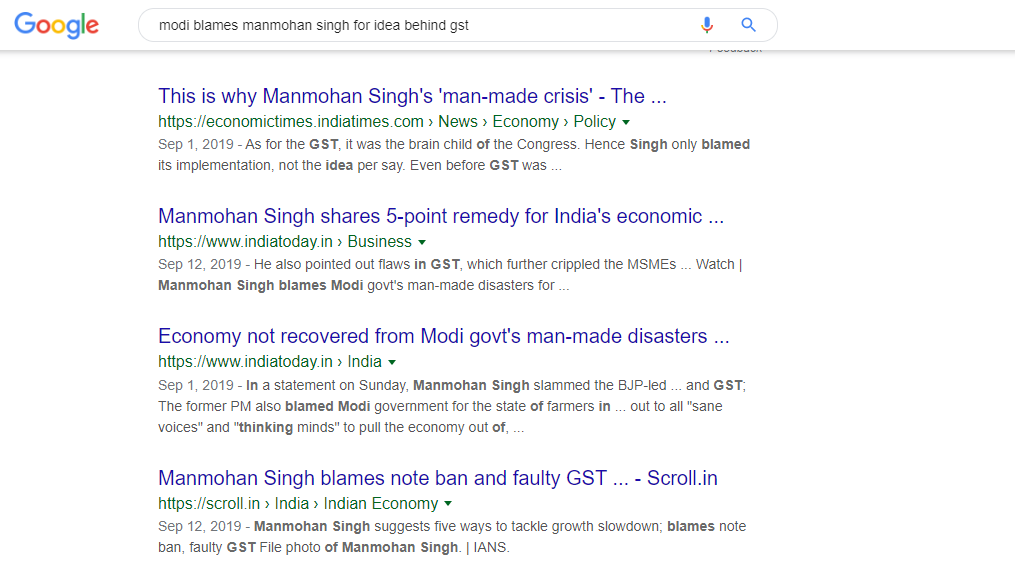Expand the indiatoday.in India dropdown arrow
Viewport: 1015px width, 579px height.
click(x=392, y=363)
